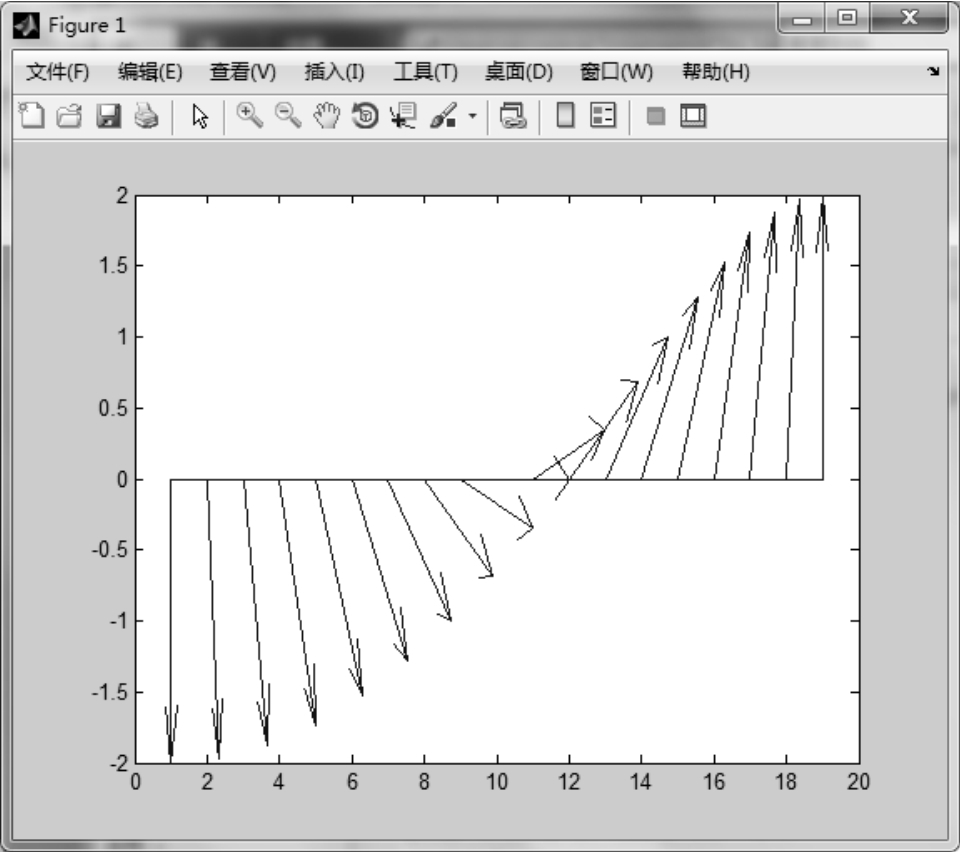The height and width of the screenshot is (852, 960).
Task: Click the Link Plot toolbar button
Action: 513,117
